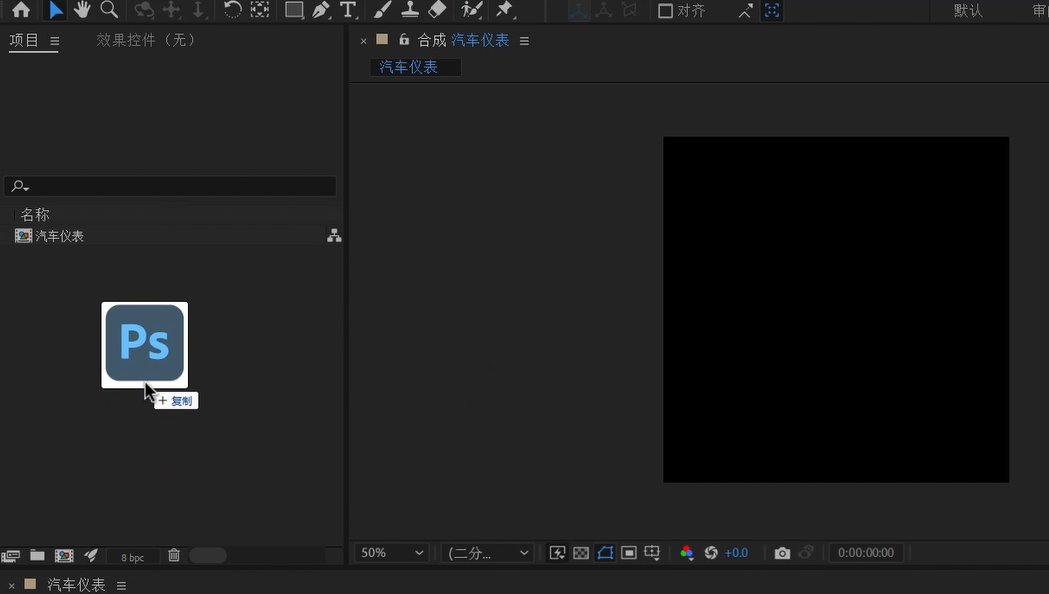
Task: Click the show snapshot icon
Action: (806, 553)
